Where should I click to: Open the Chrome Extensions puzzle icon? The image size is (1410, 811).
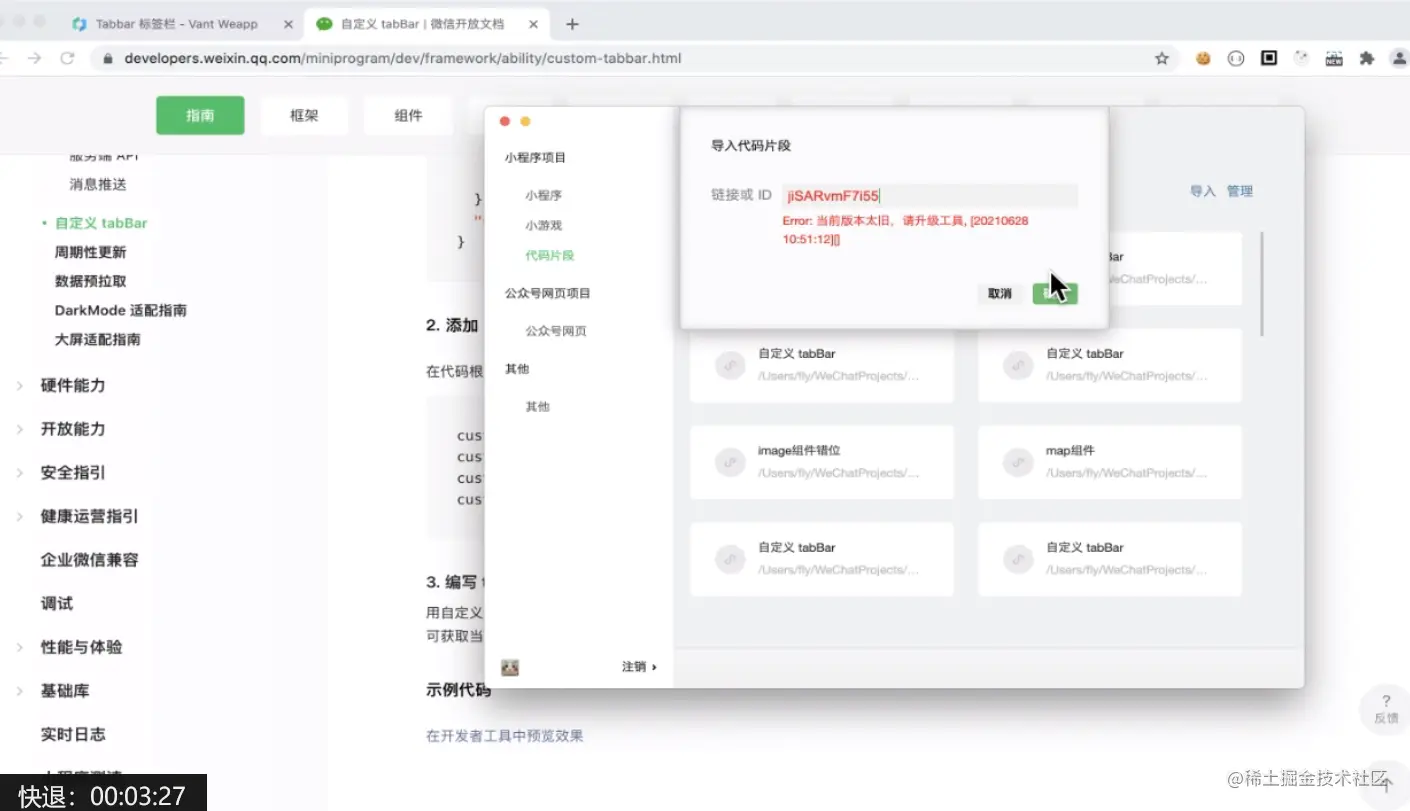1366,58
